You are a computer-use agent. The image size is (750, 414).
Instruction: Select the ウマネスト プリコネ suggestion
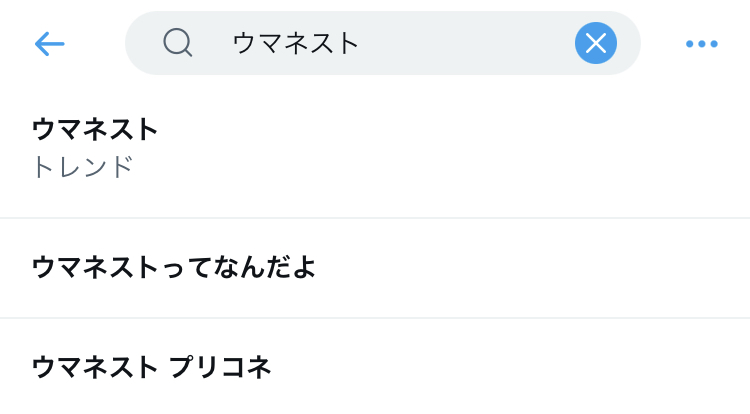151,367
